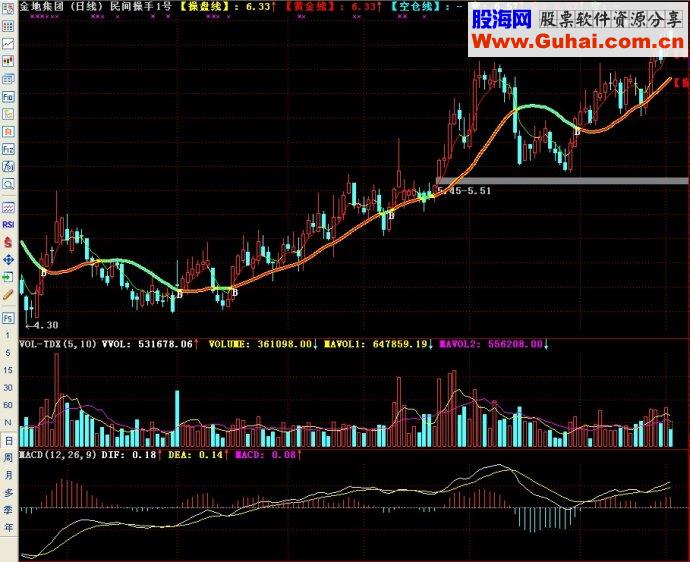The width and height of the screenshot is (690, 562).
Task: Open the grid layout sidebar icon
Action: (x=8, y=26)
